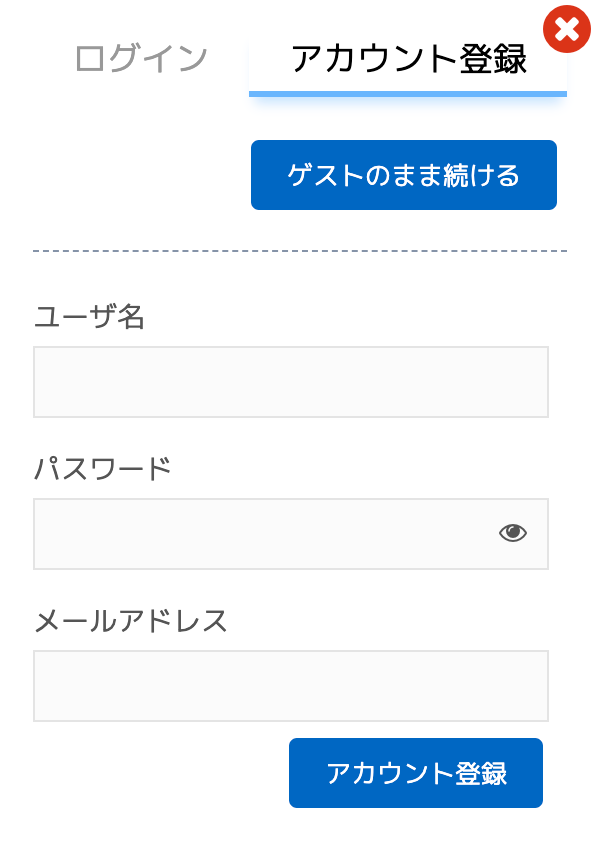Toggle password visibility with the eye icon
Viewport: 598px width, 854px height.
tap(512, 533)
